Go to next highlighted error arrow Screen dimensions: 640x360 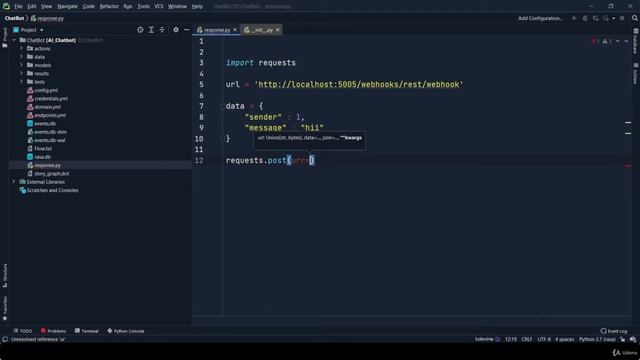click(626, 41)
